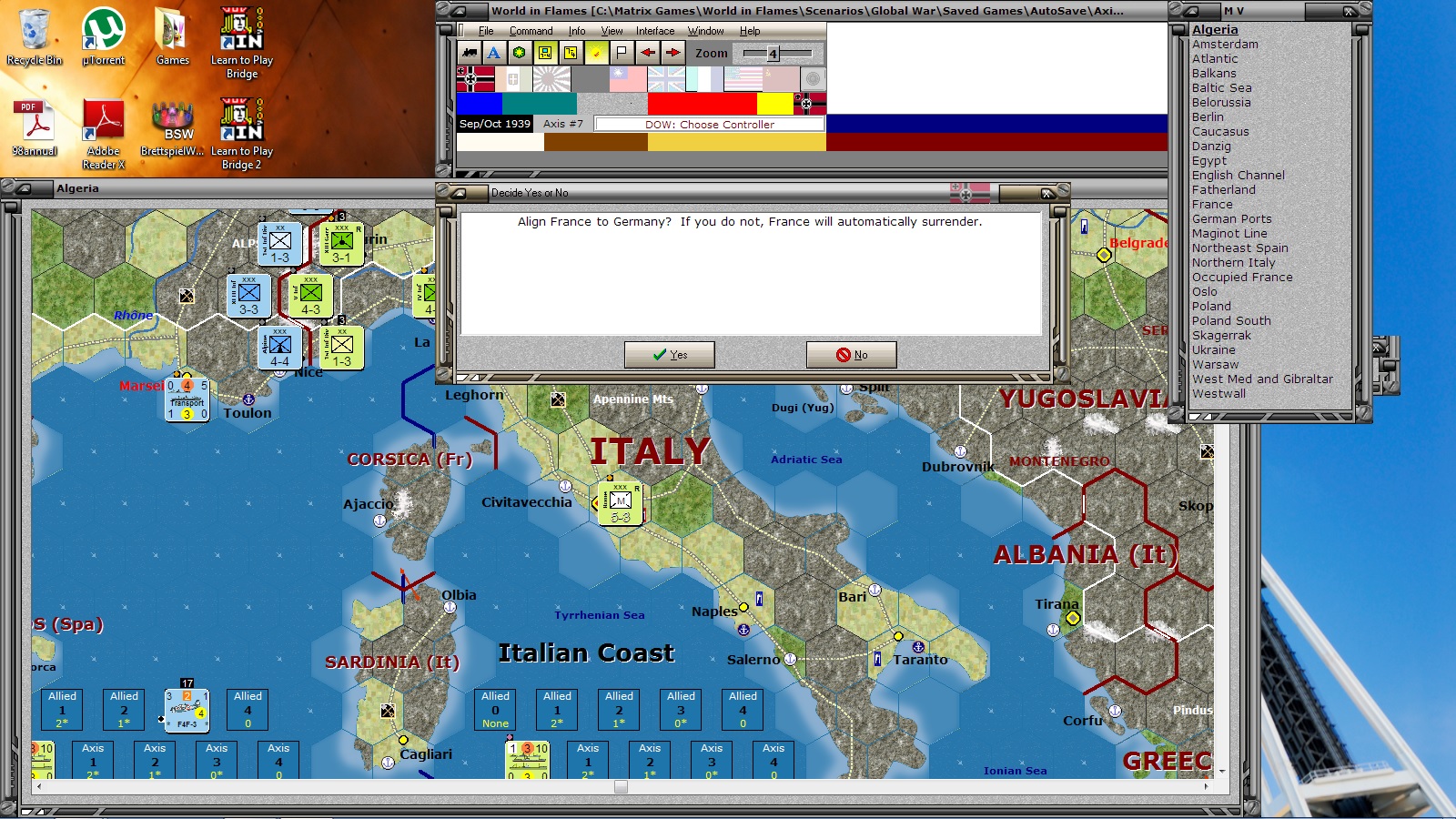Open the 98annual PDF on the desktop

35,128
